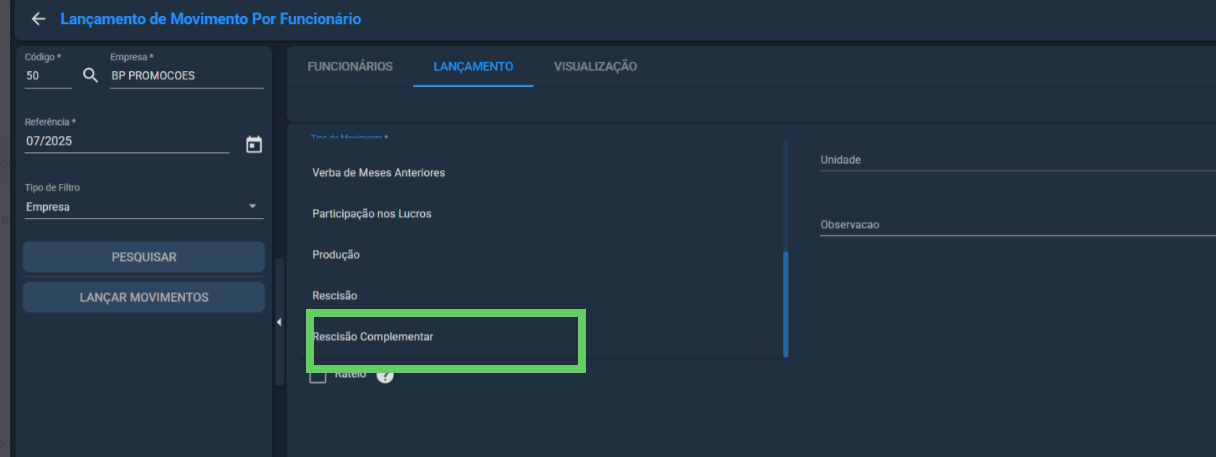Screen dimensions: 1216x457
Task: Focus the Referência field 07/2025
Action: pos(127,141)
